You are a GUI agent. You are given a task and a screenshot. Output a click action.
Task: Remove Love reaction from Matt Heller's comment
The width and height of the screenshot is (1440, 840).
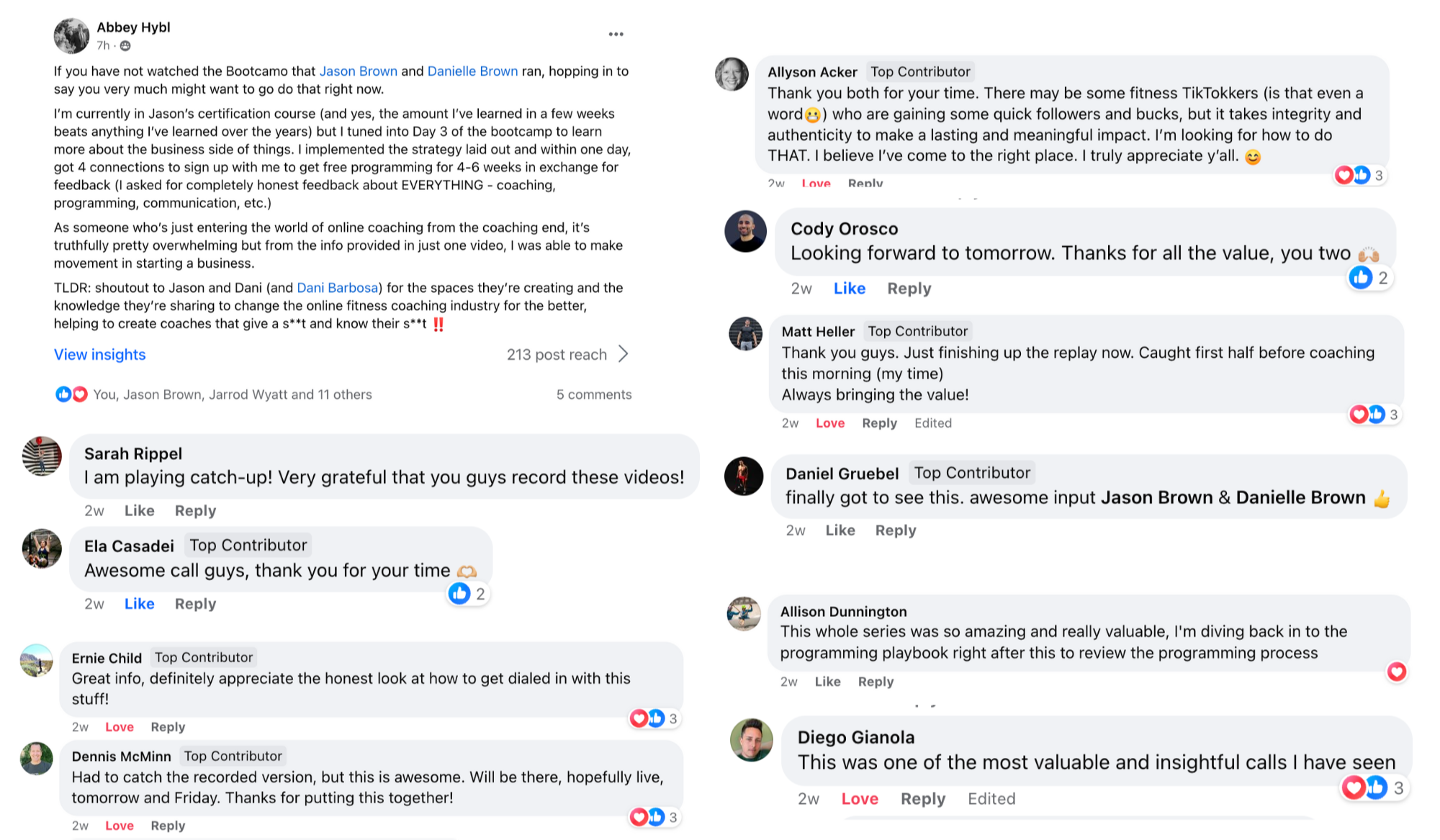[829, 423]
